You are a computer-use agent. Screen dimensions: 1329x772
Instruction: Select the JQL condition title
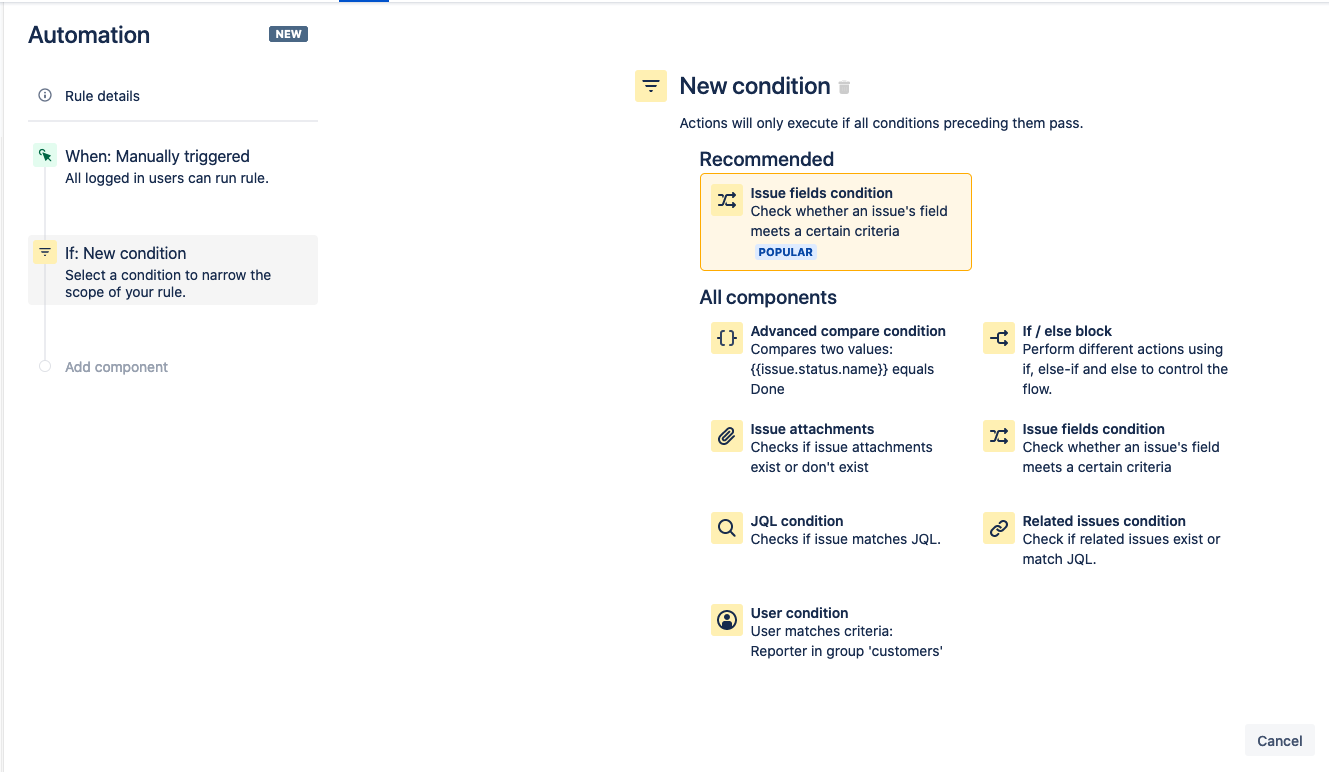pyautogui.click(x=797, y=521)
